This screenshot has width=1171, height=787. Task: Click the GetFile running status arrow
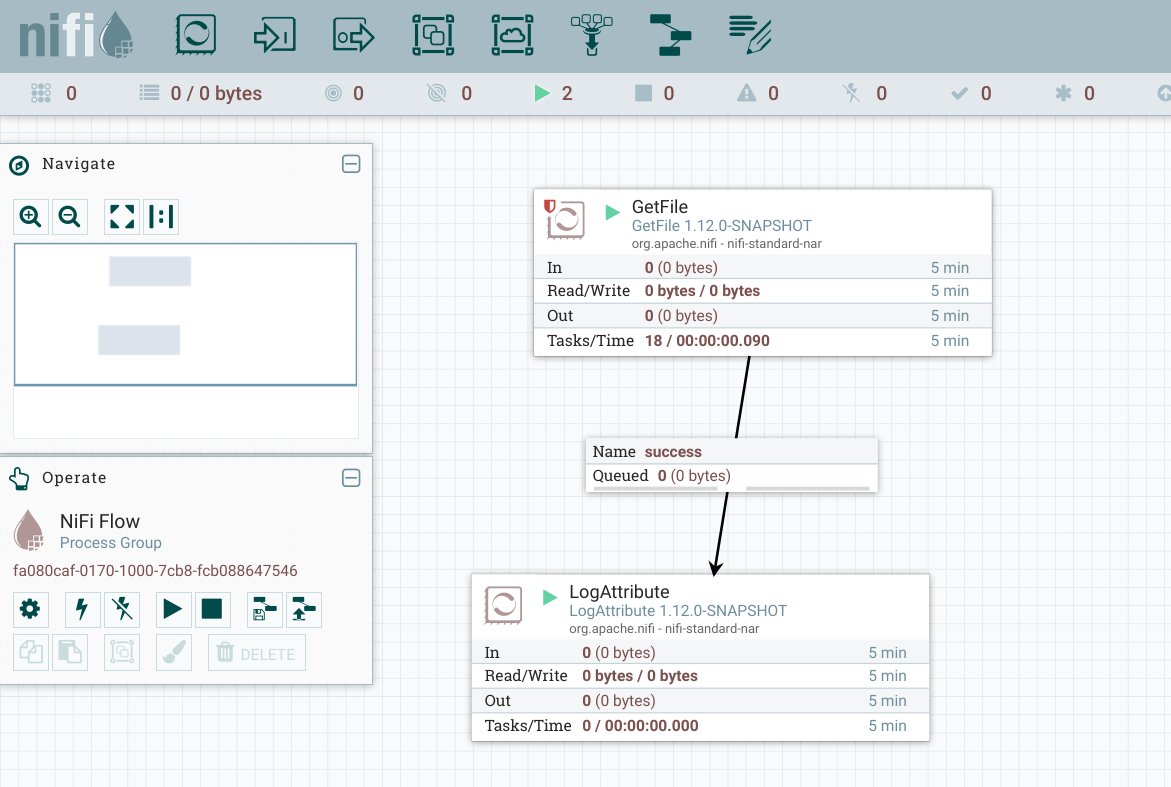[x=612, y=212]
